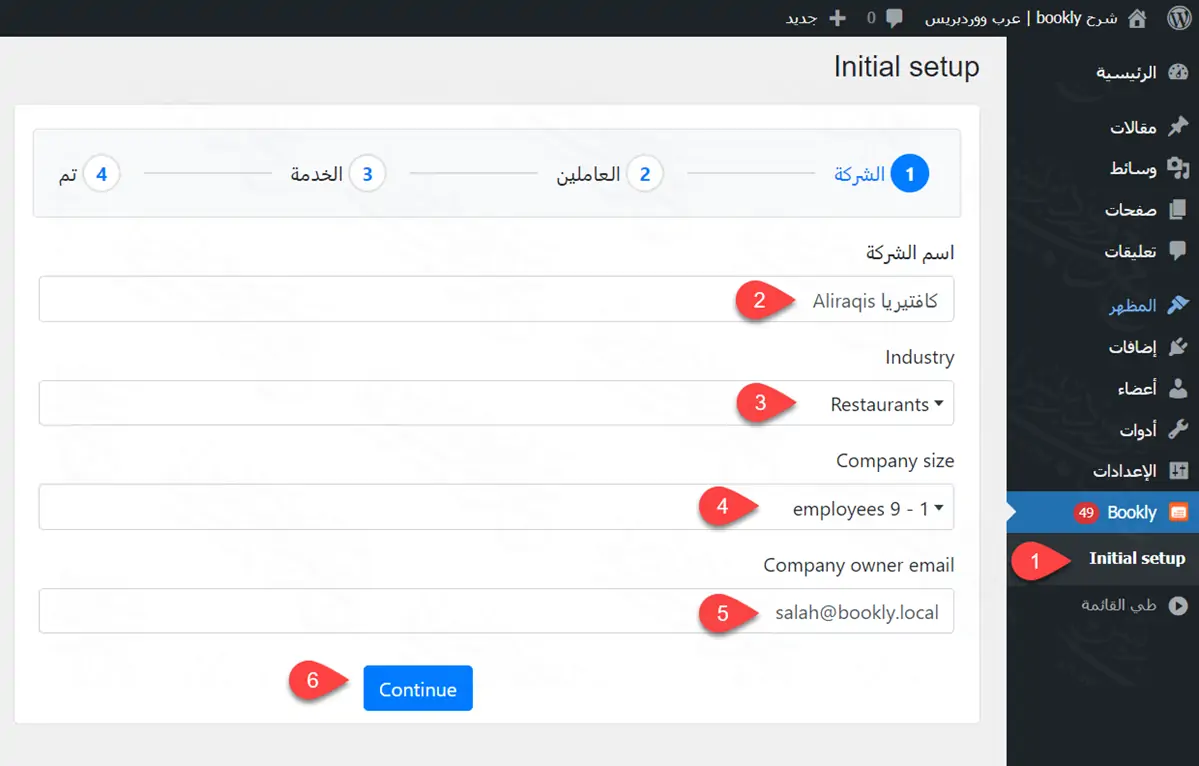Open the Bookly calendar icon
Image resolution: width=1199 pixels, height=766 pixels.
point(1179,512)
